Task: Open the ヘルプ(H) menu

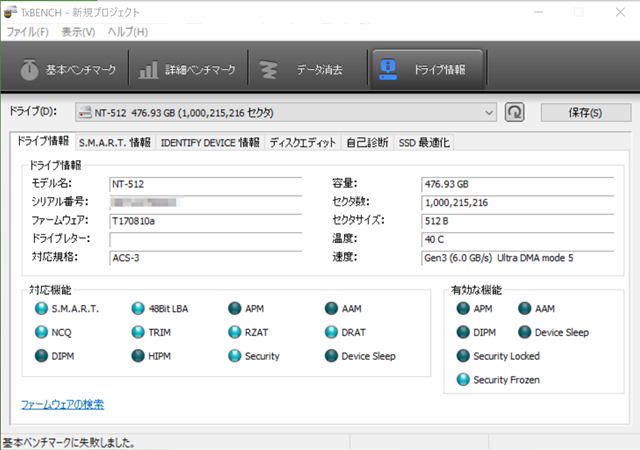Action: coord(128,32)
